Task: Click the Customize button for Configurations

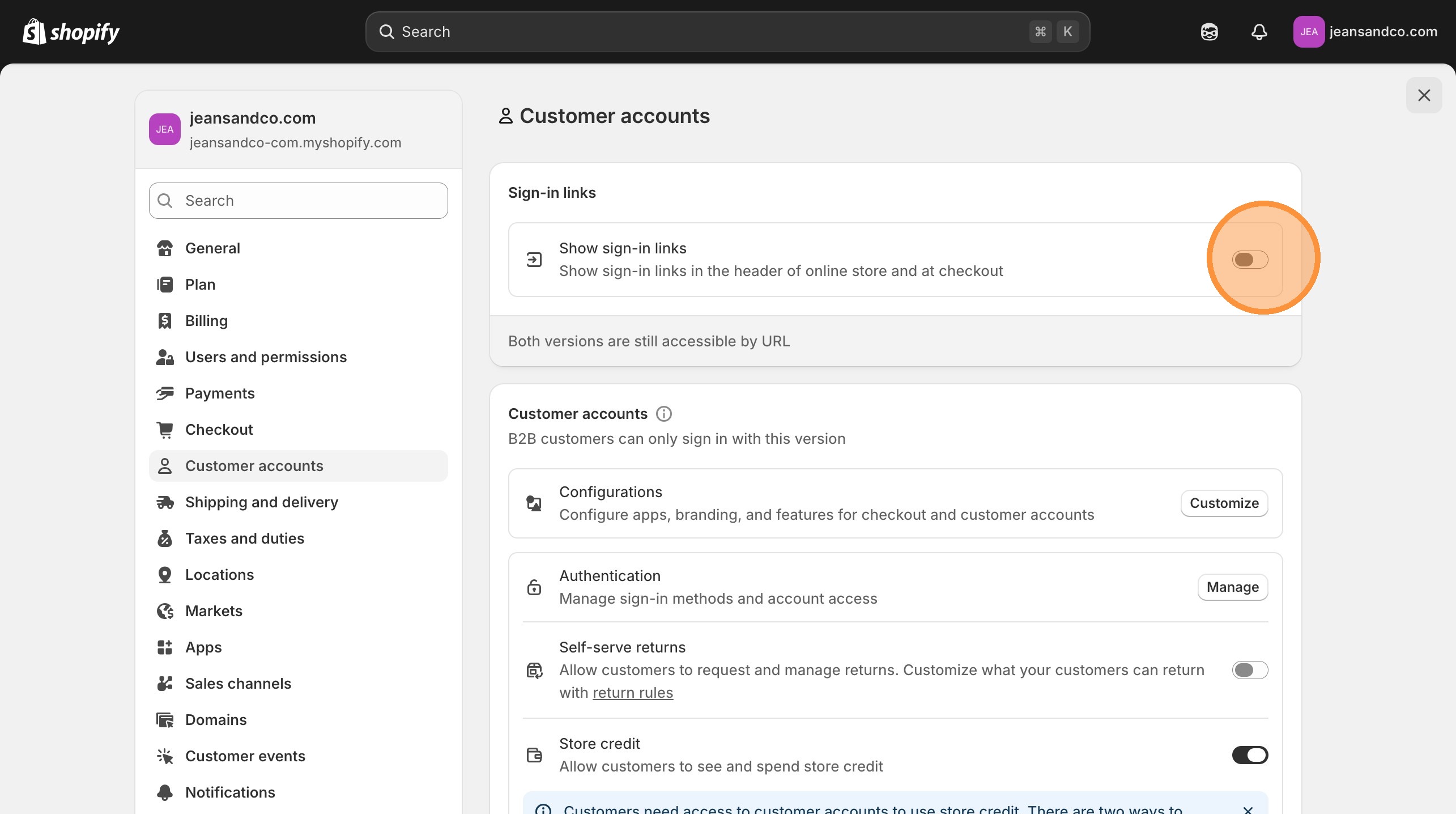Action: click(x=1224, y=503)
